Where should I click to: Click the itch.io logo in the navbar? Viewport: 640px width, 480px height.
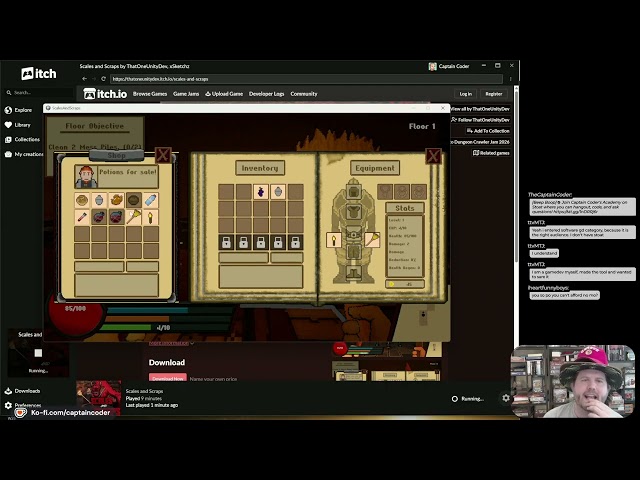point(105,94)
